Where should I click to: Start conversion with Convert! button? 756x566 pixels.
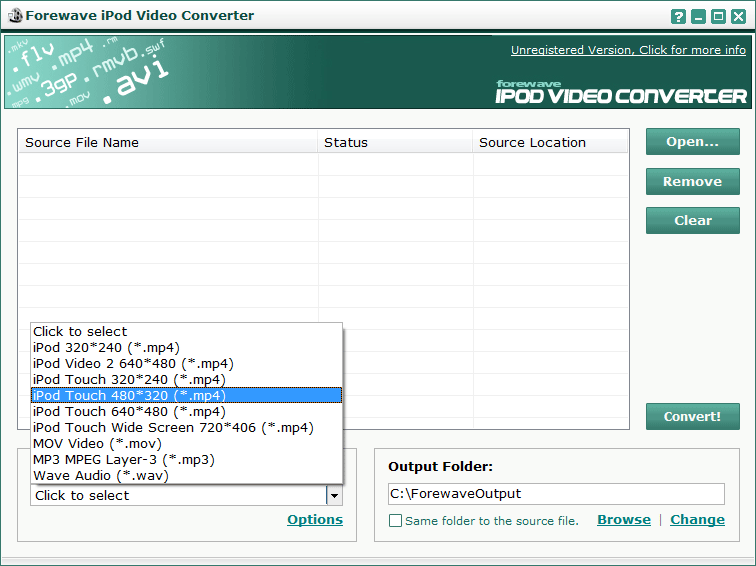692,417
